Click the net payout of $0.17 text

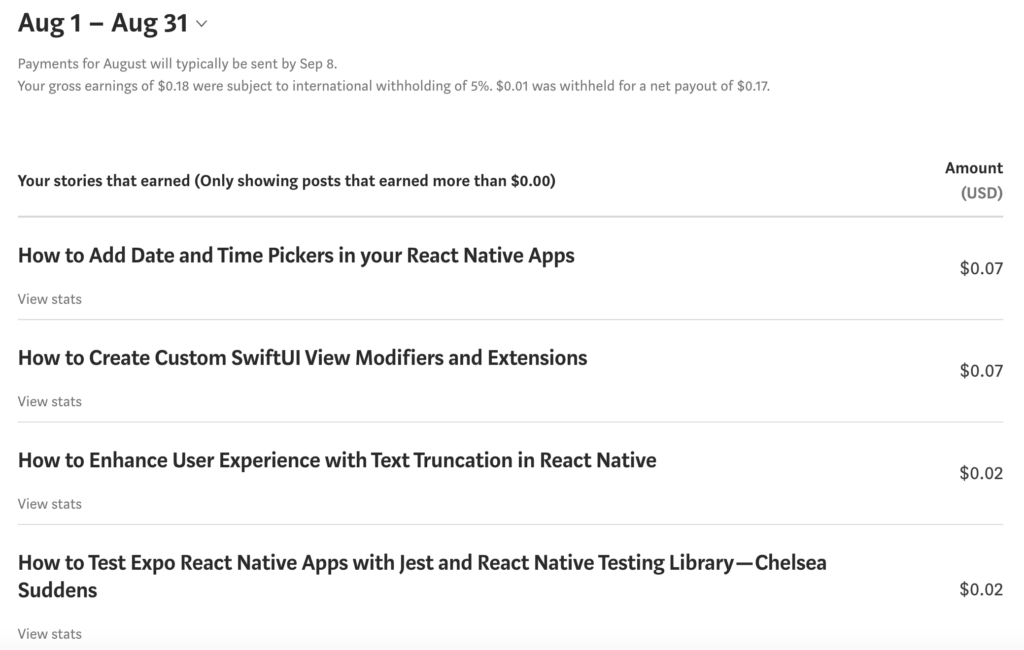tap(709, 86)
